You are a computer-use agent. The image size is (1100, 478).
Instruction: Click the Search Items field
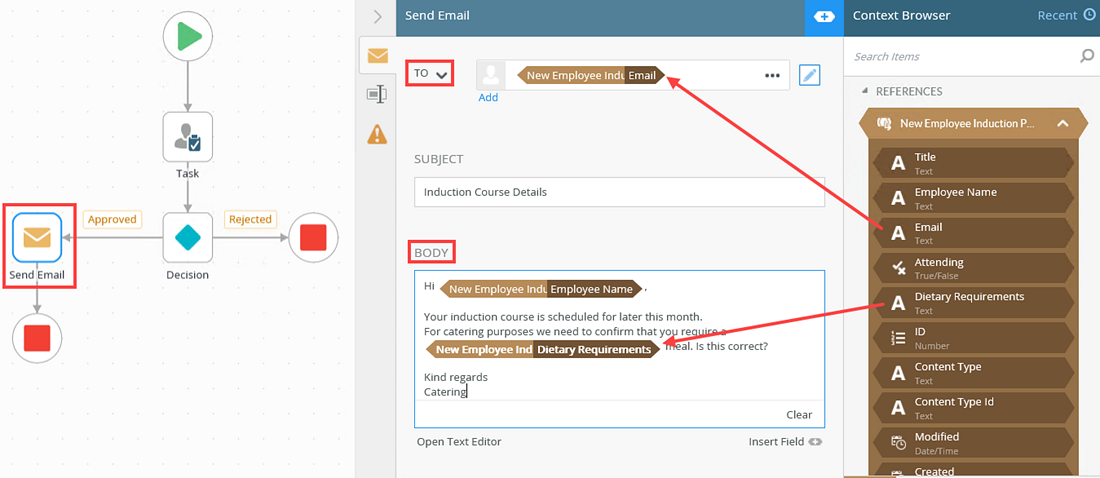pos(962,56)
